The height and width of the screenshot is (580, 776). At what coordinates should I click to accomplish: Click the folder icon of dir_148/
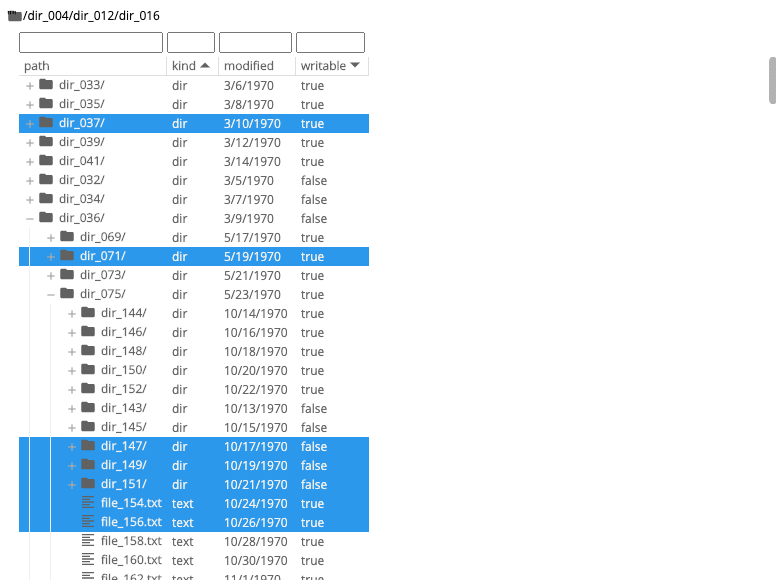[x=88, y=350]
